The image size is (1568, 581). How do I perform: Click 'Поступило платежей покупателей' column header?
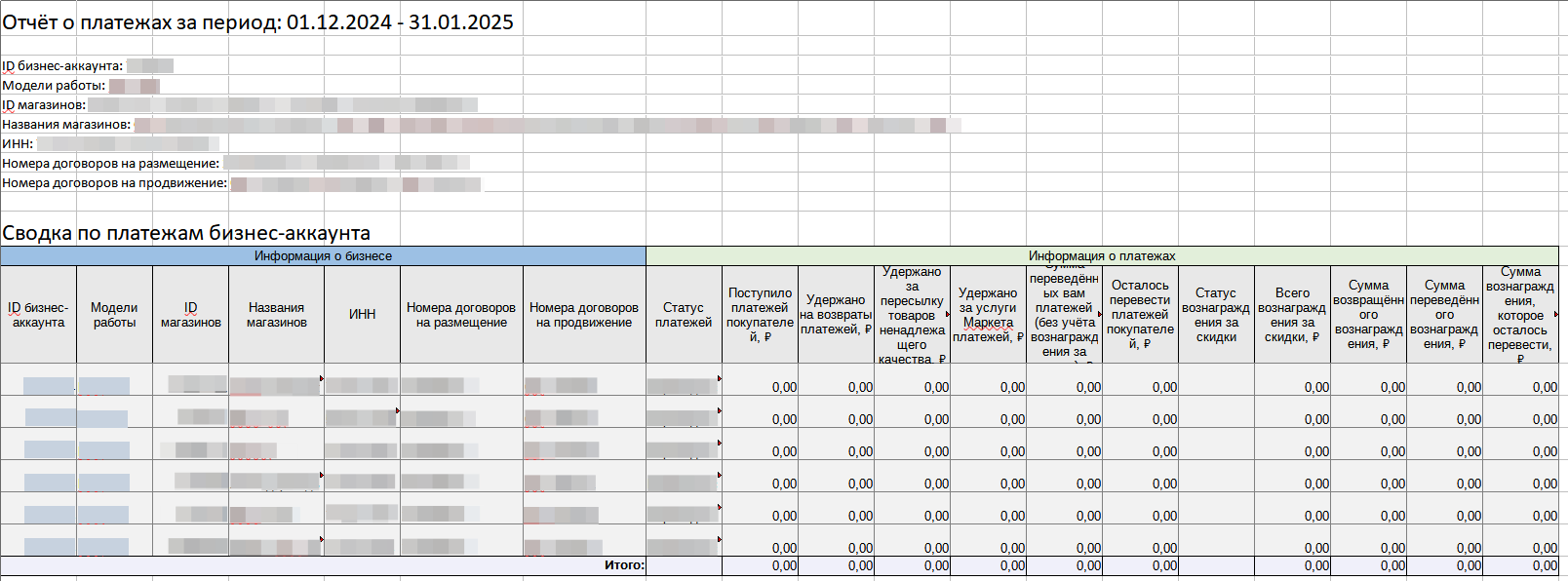[x=760, y=315]
